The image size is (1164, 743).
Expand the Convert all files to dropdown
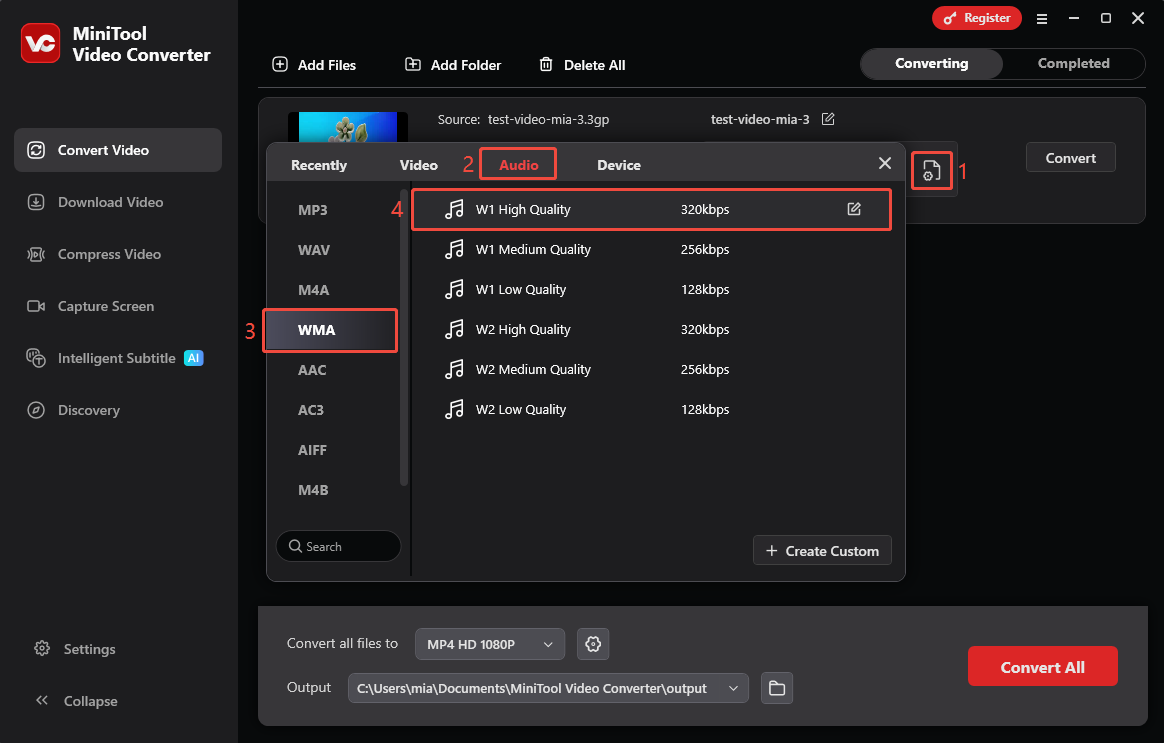[x=489, y=644]
